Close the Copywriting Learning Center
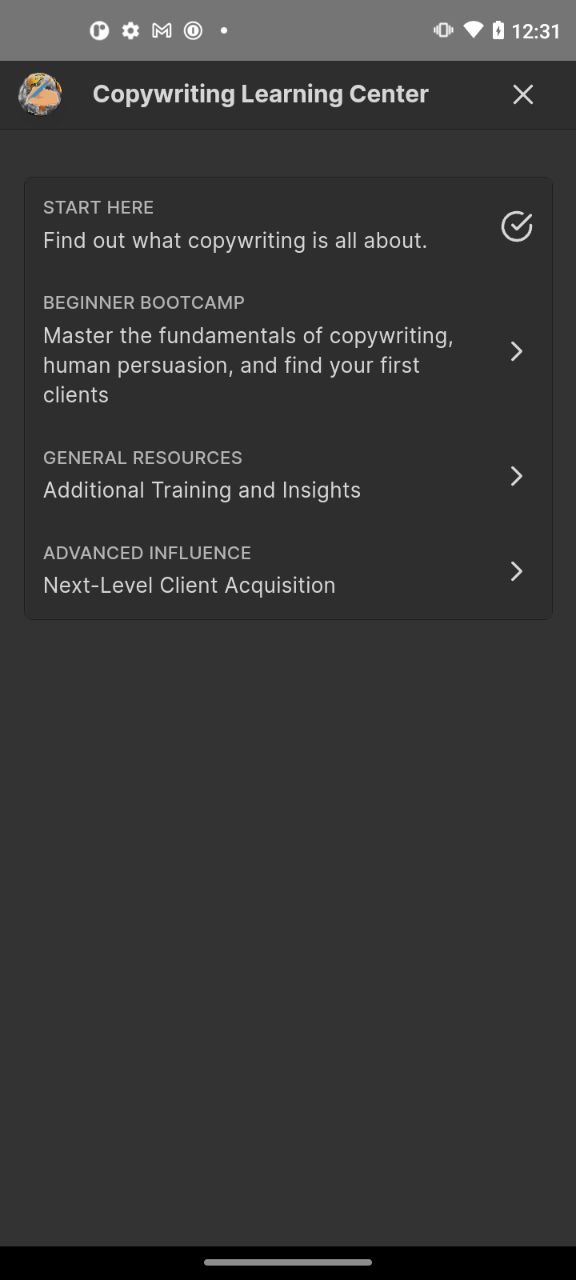The image size is (576, 1280). 523,94
